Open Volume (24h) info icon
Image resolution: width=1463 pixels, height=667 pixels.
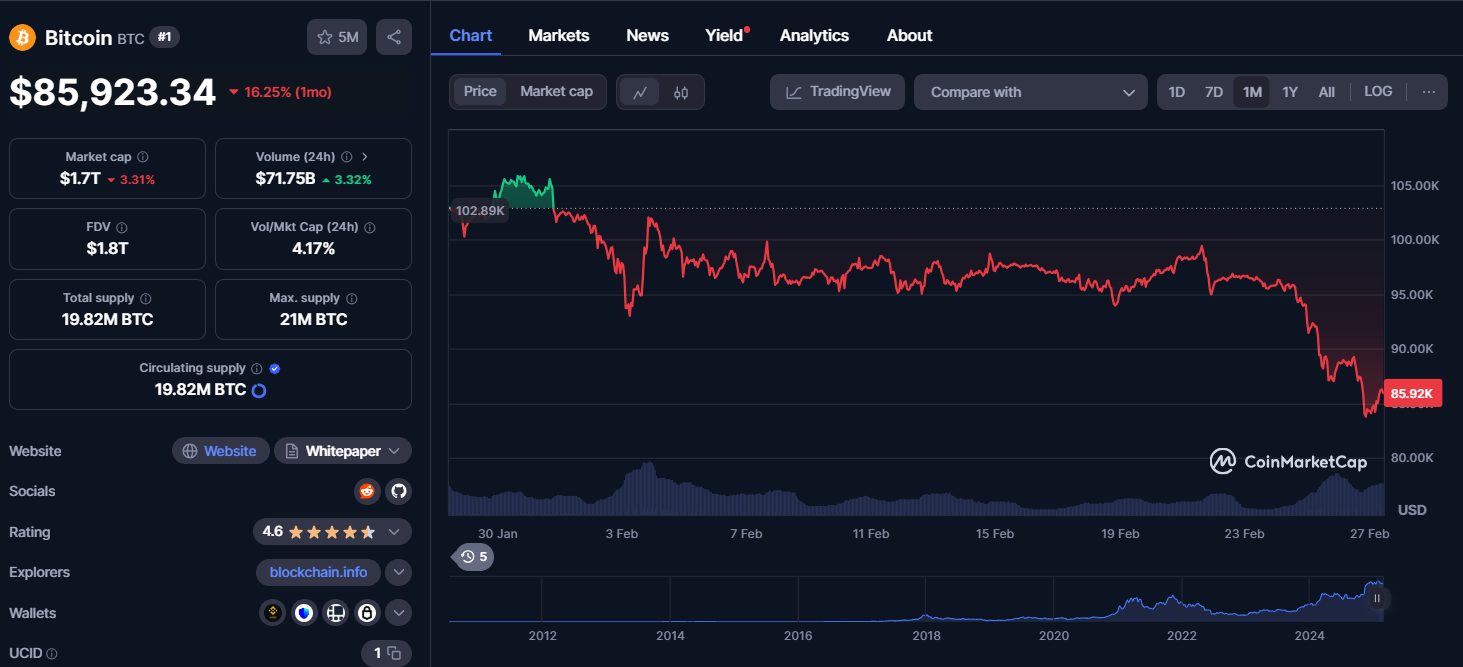pyautogui.click(x=347, y=157)
